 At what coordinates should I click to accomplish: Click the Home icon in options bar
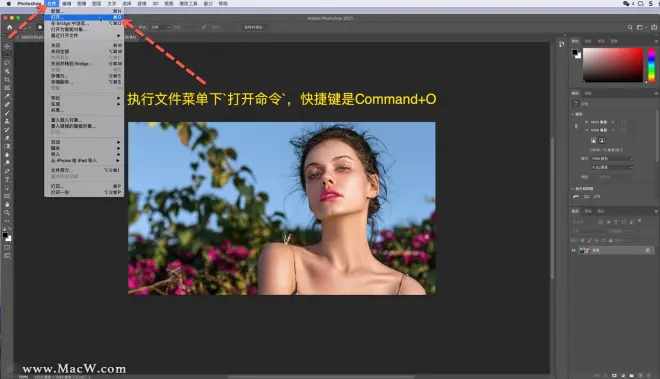click(9, 27)
